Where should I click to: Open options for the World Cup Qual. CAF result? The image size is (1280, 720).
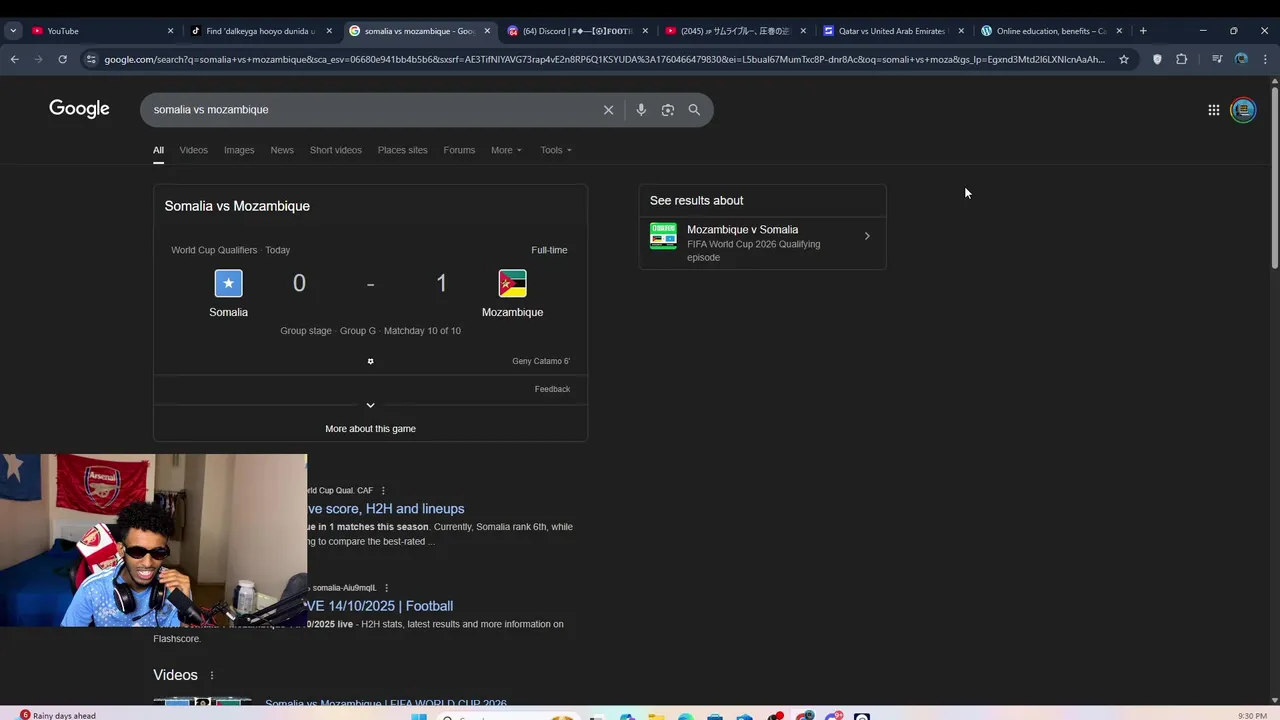tap(383, 491)
